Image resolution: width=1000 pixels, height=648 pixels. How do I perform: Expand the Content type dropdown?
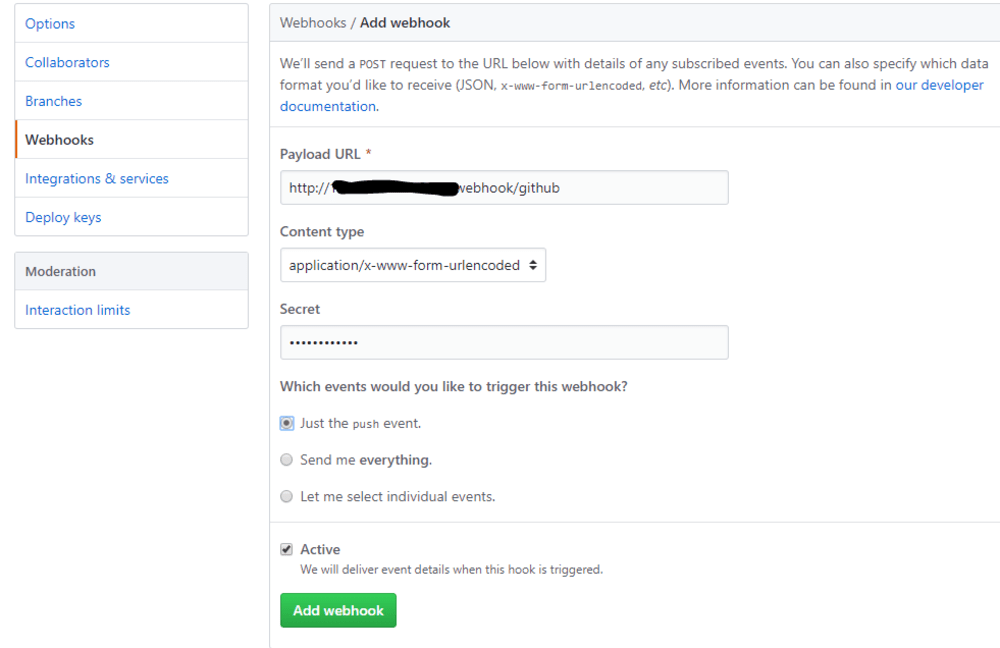[413, 265]
